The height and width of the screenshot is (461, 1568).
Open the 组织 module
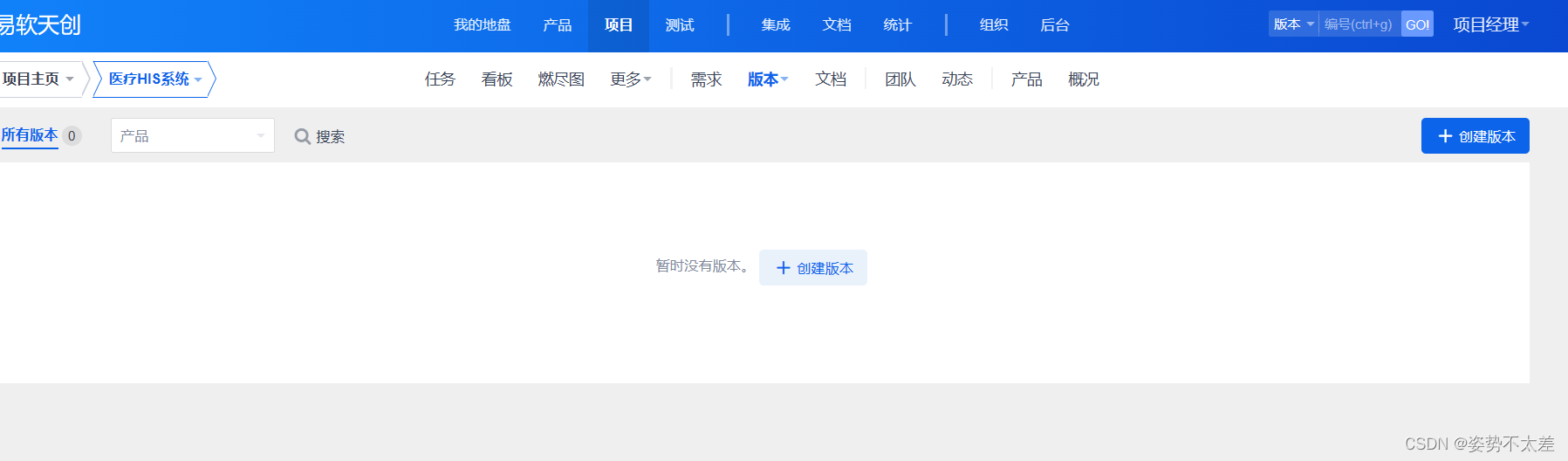993,25
